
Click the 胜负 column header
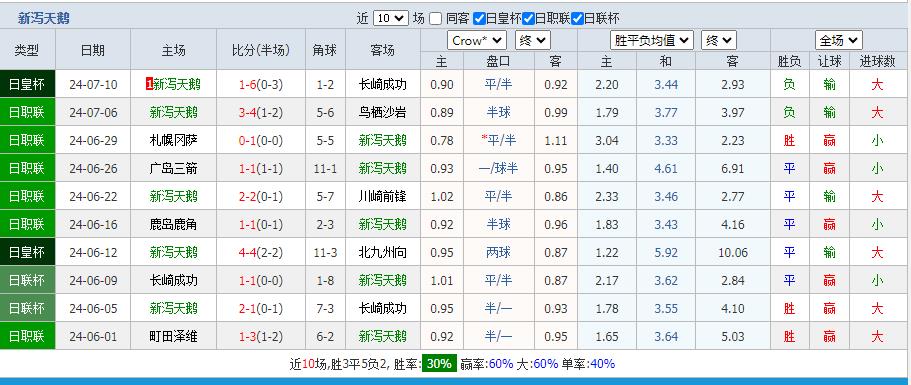tap(789, 61)
